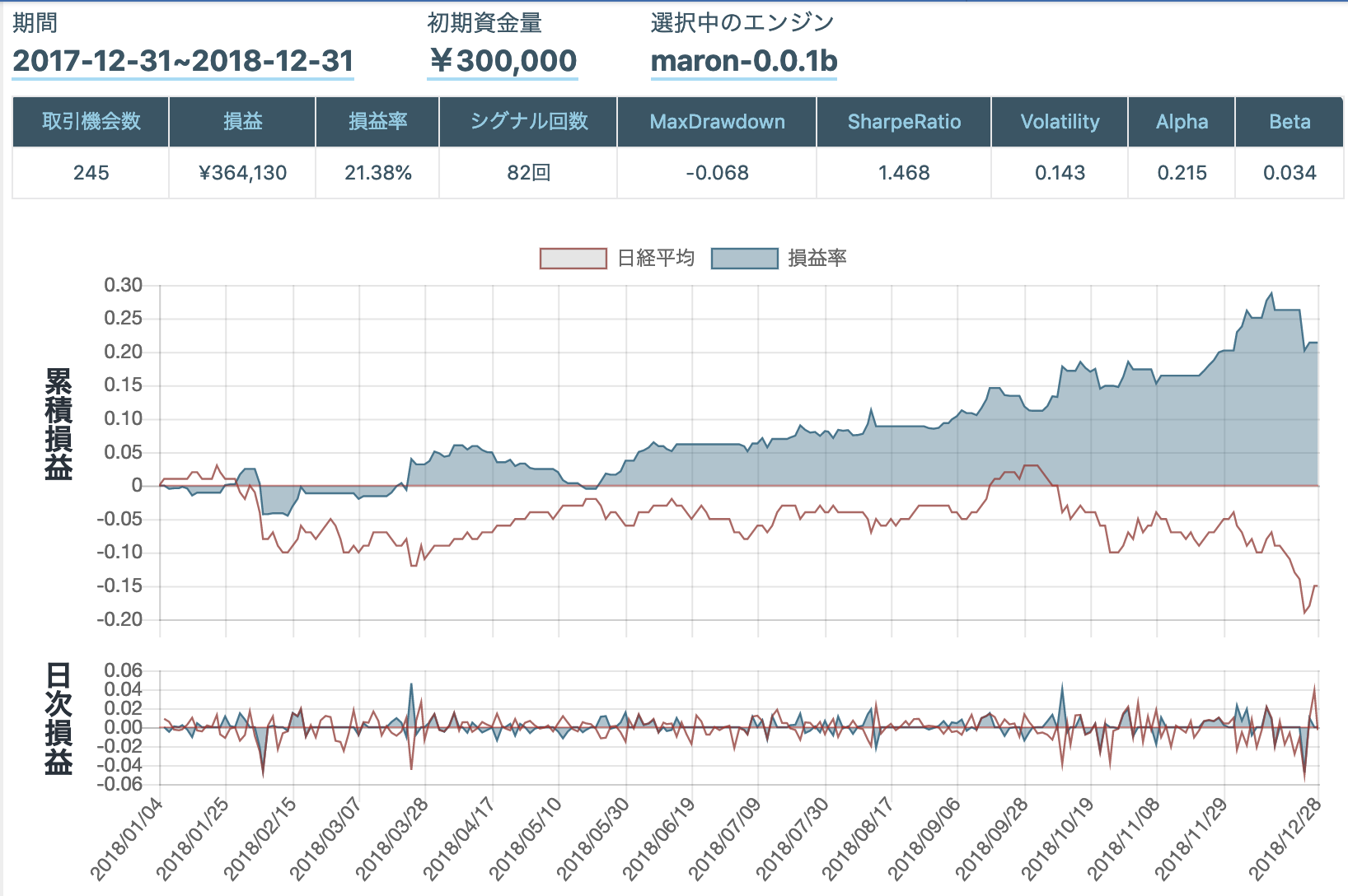Screen dimensions: 1348x896
Task: Click the 日経平均 legend label
Action: pyautogui.click(x=656, y=259)
